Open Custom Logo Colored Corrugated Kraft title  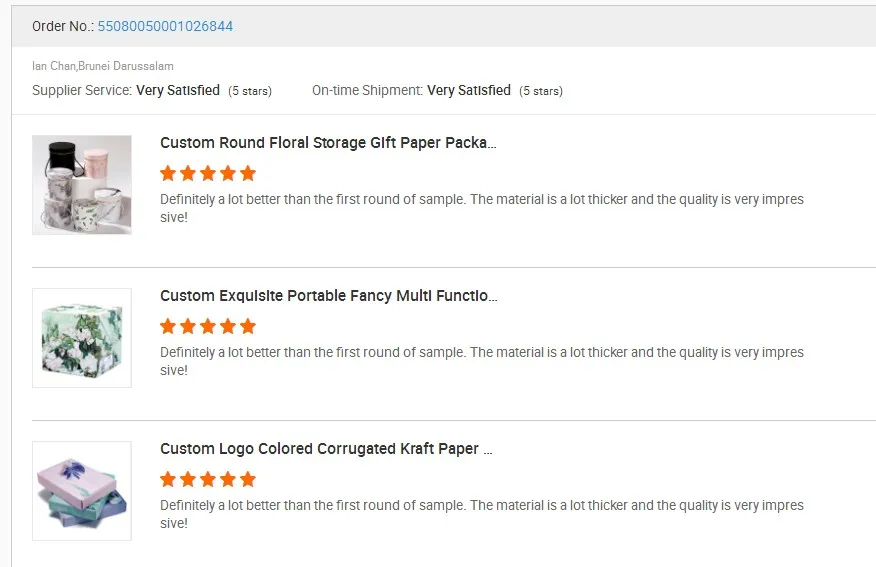pyautogui.click(x=326, y=449)
